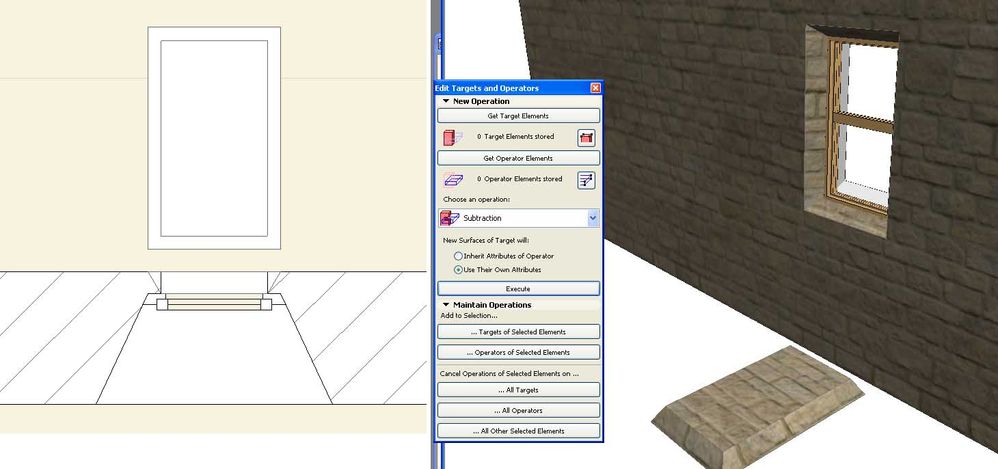Click the '0 Operator Elements stored' text
This screenshot has width=998, height=469.
click(x=519, y=179)
